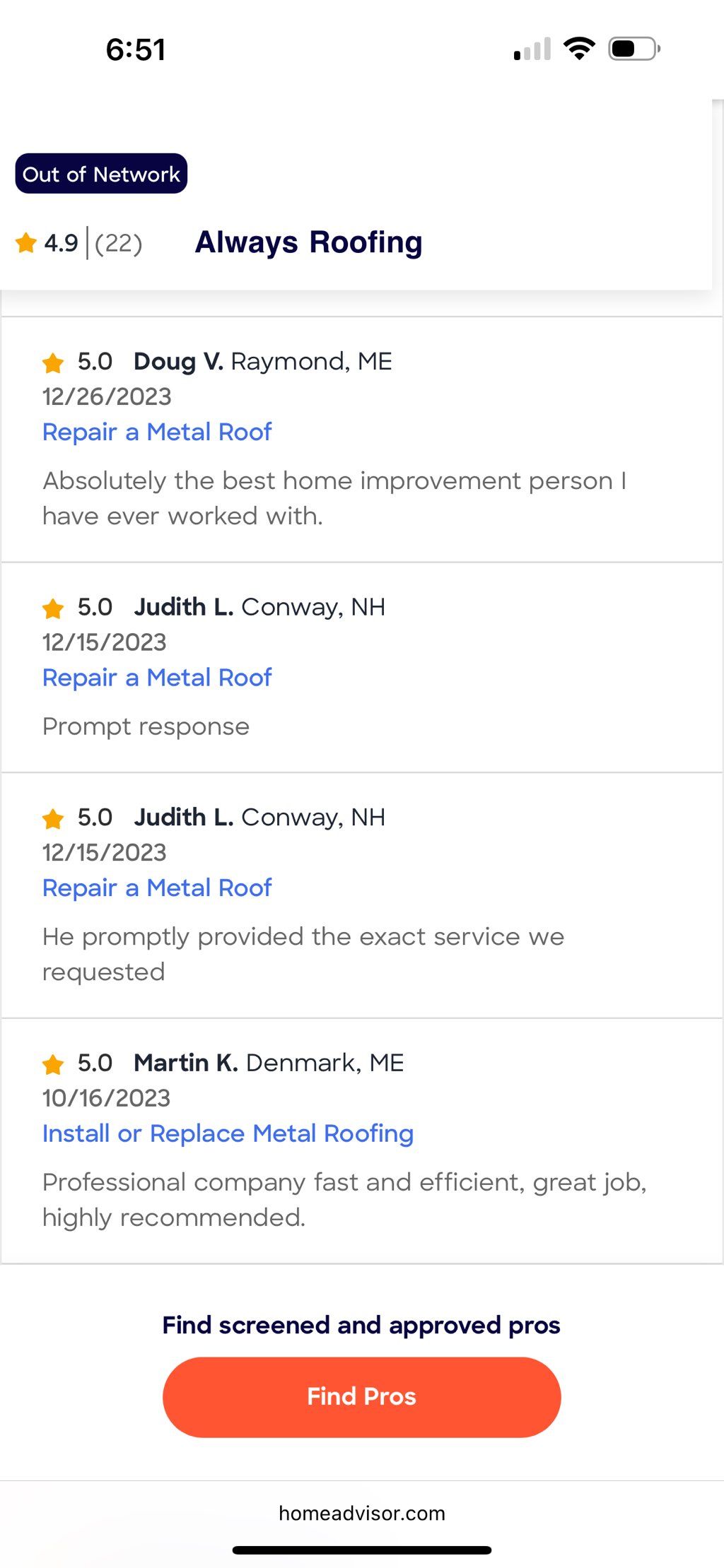Tap "Find screened and approved pros" heading
Screen dimensions: 724x1568
click(361, 1325)
